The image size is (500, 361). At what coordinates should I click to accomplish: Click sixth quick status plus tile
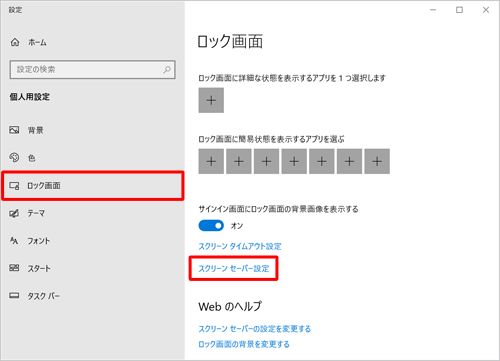pyautogui.click(x=349, y=161)
